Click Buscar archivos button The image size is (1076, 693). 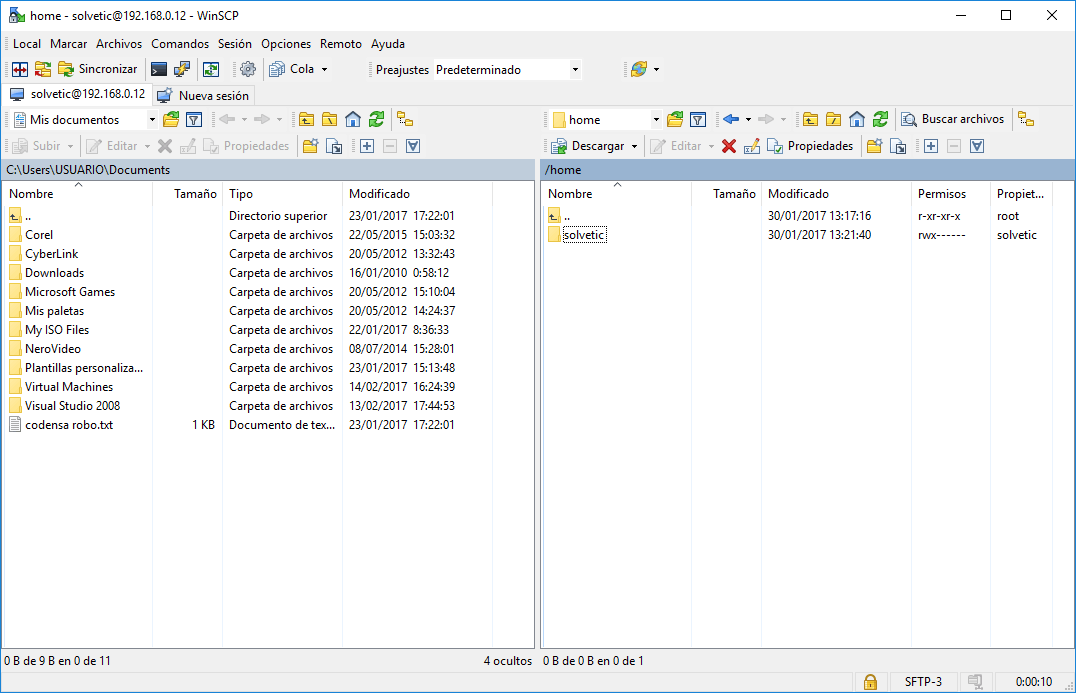[x=952, y=119]
